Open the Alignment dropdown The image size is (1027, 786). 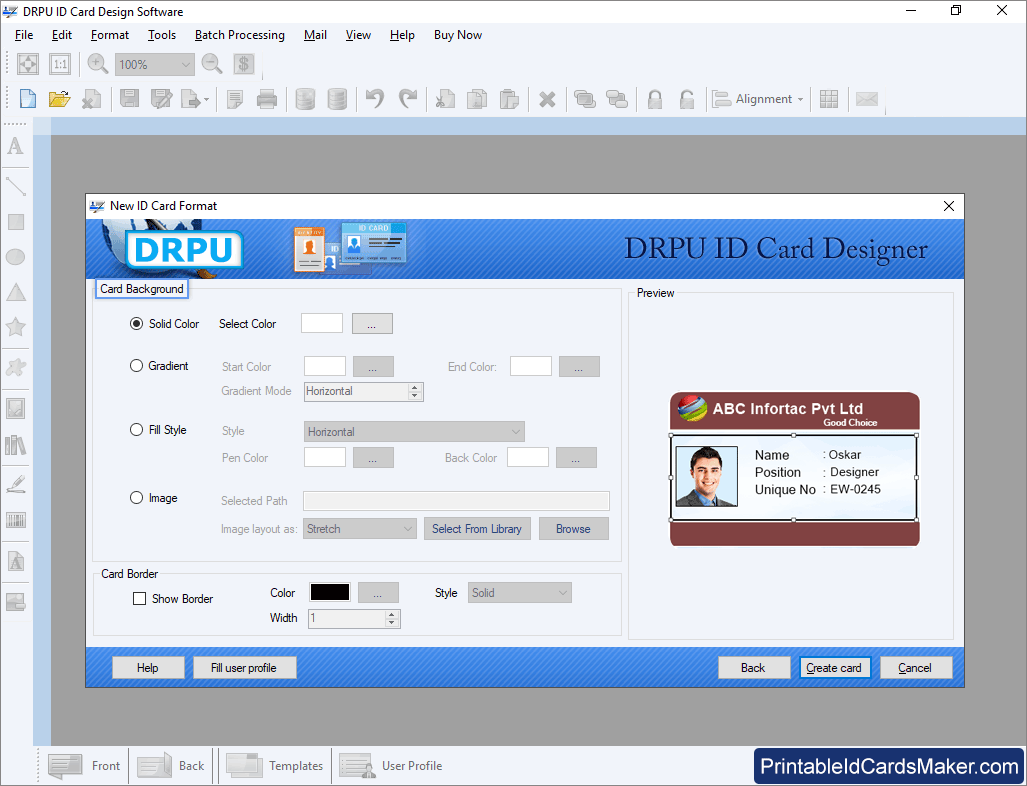tap(758, 99)
